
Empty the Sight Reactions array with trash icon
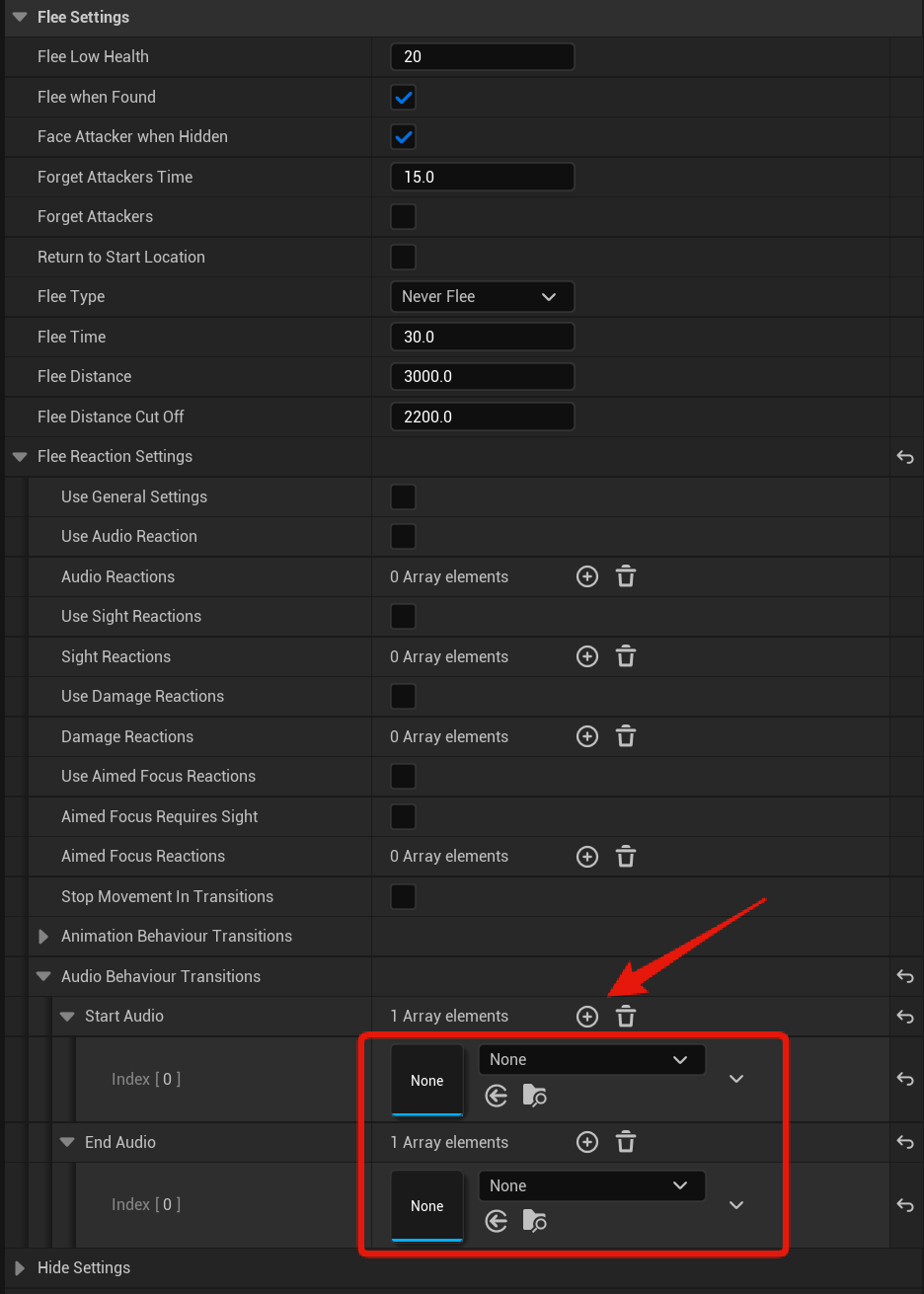(626, 656)
